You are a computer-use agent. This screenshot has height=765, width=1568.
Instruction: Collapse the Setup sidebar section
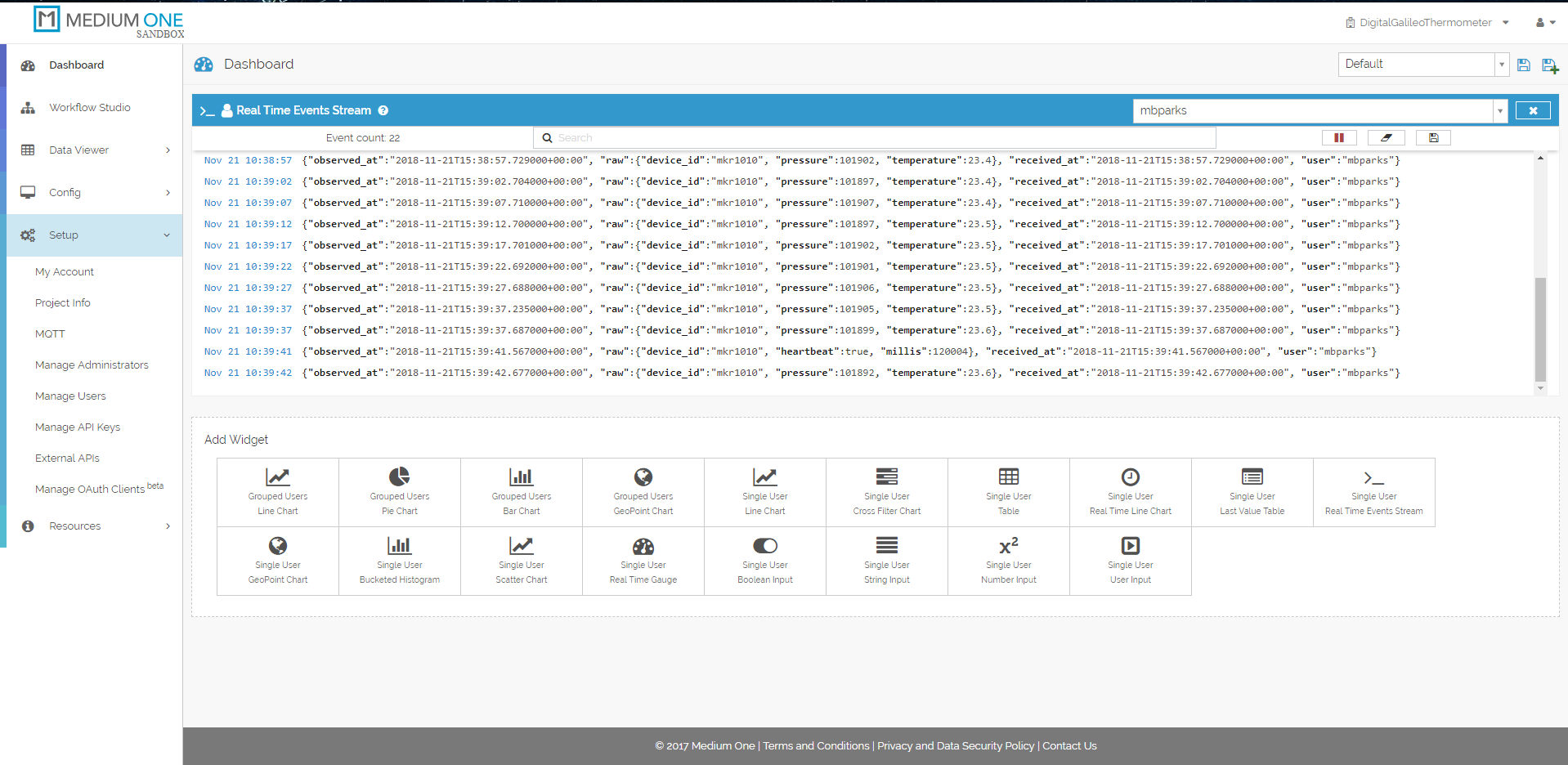tap(94, 235)
